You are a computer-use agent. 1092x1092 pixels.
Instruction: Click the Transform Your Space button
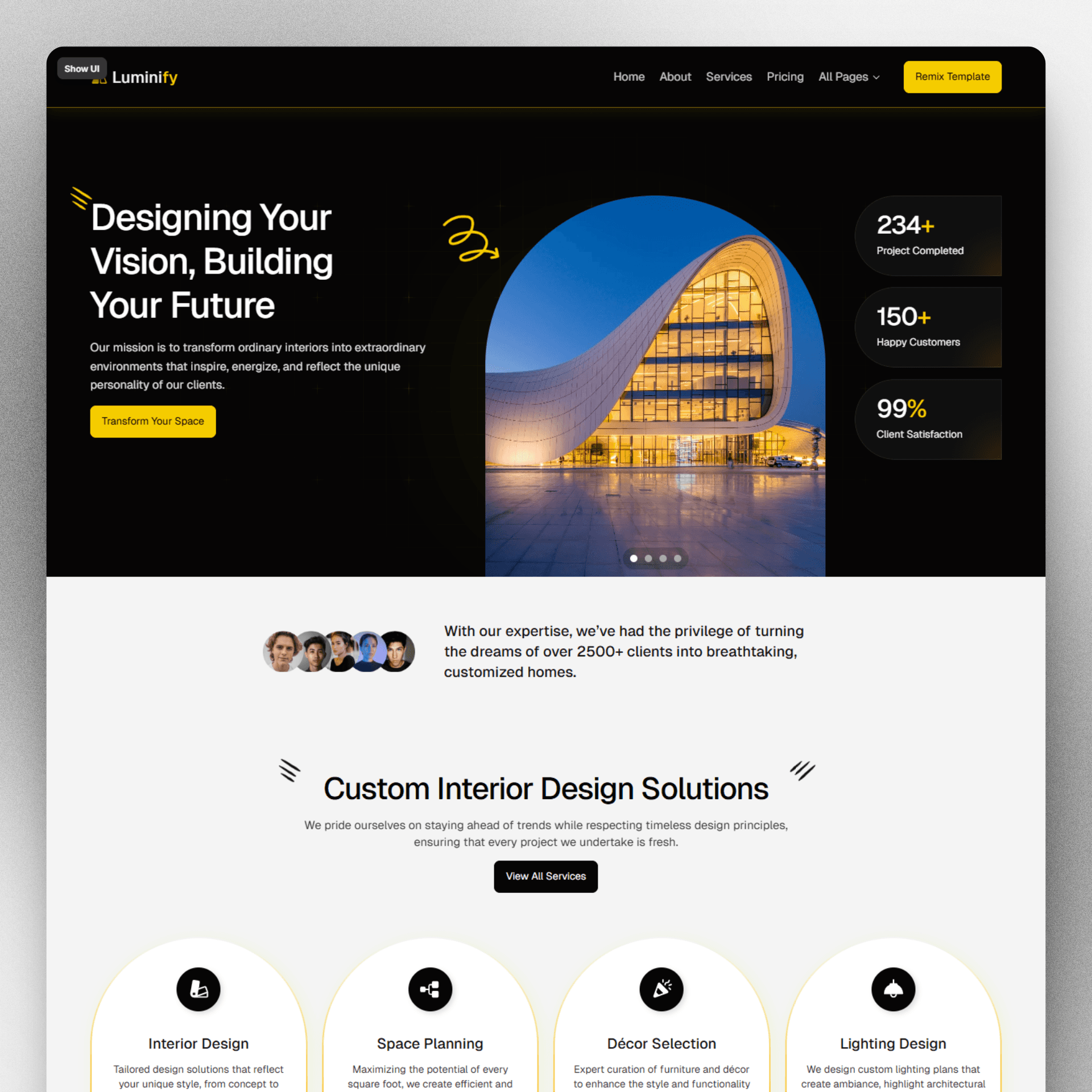click(154, 421)
